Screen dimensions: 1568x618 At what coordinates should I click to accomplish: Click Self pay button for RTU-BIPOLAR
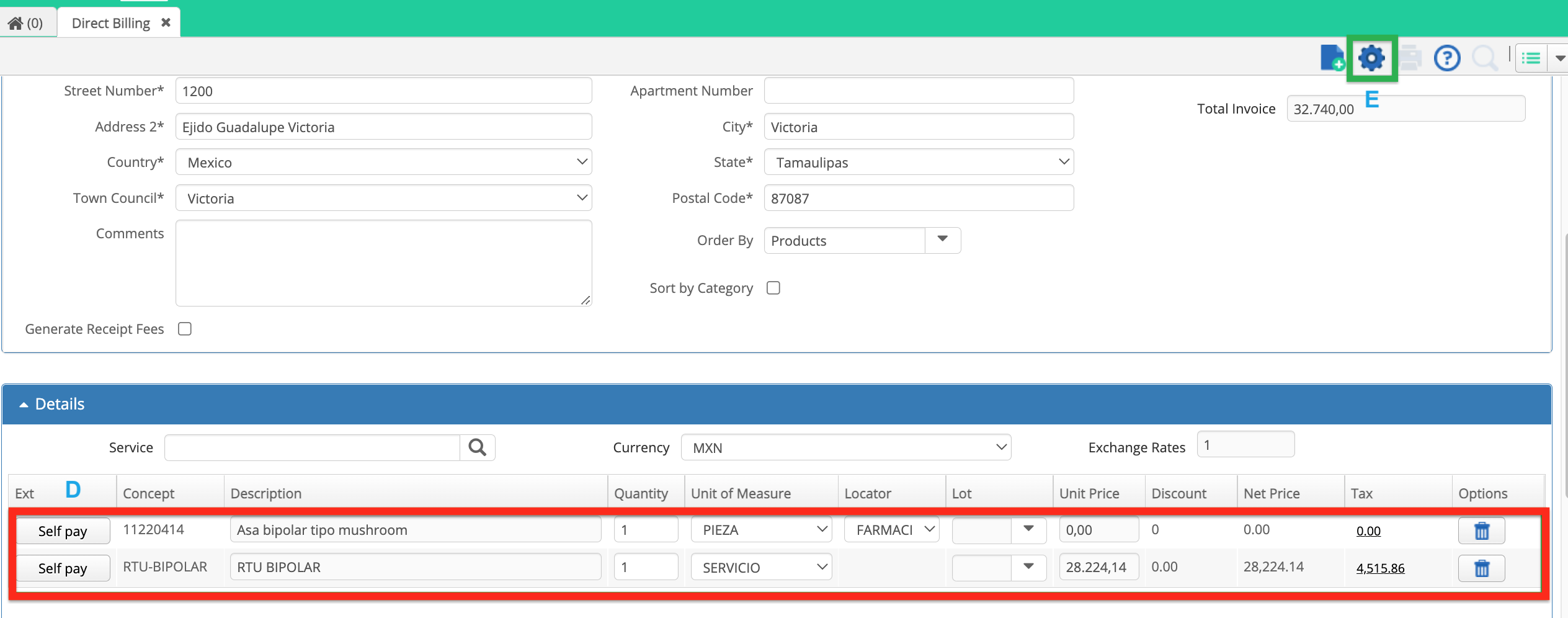[x=63, y=568]
